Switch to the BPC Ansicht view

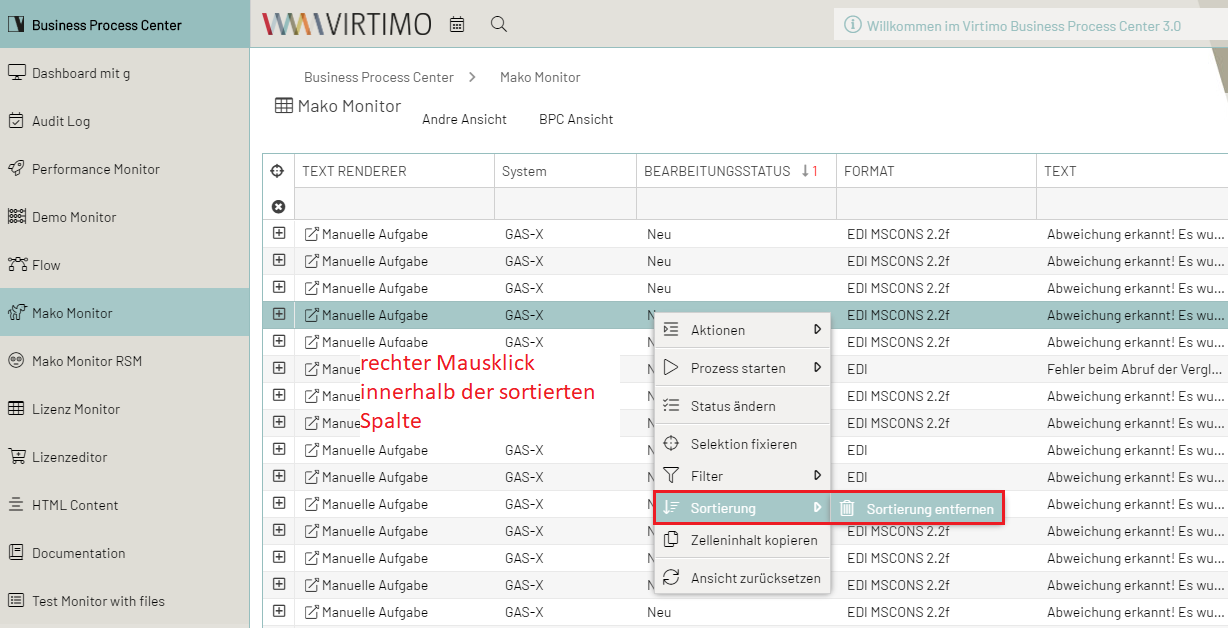[x=576, y=118]
